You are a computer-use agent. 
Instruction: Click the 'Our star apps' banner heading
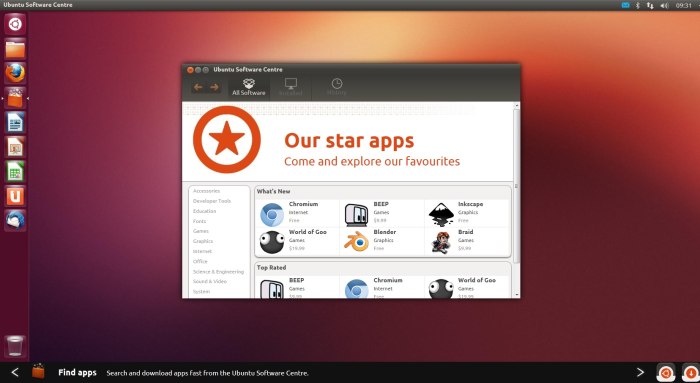pyautogui.click(x=349, y=141)
